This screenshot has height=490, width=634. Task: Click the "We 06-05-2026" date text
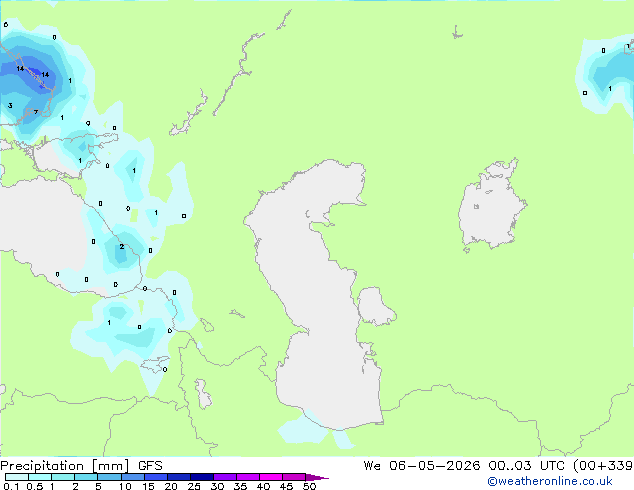422,466
